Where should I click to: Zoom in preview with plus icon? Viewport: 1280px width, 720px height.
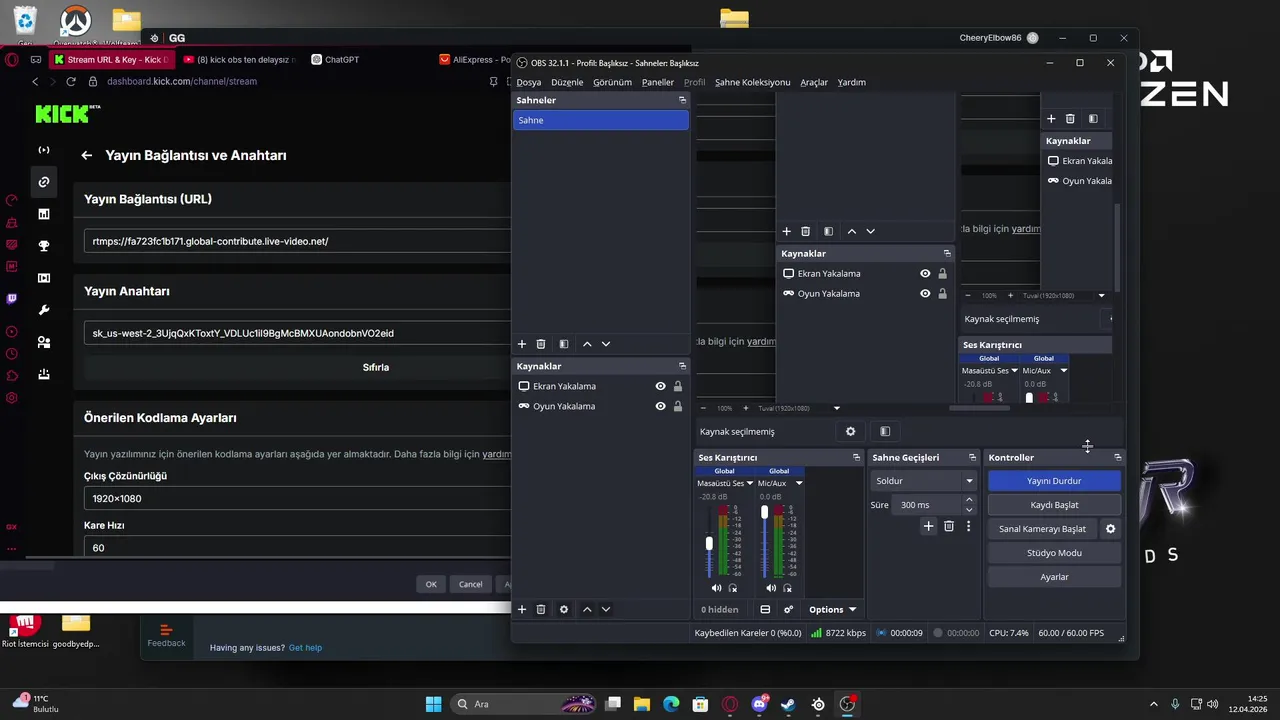[x=744, y=408]
